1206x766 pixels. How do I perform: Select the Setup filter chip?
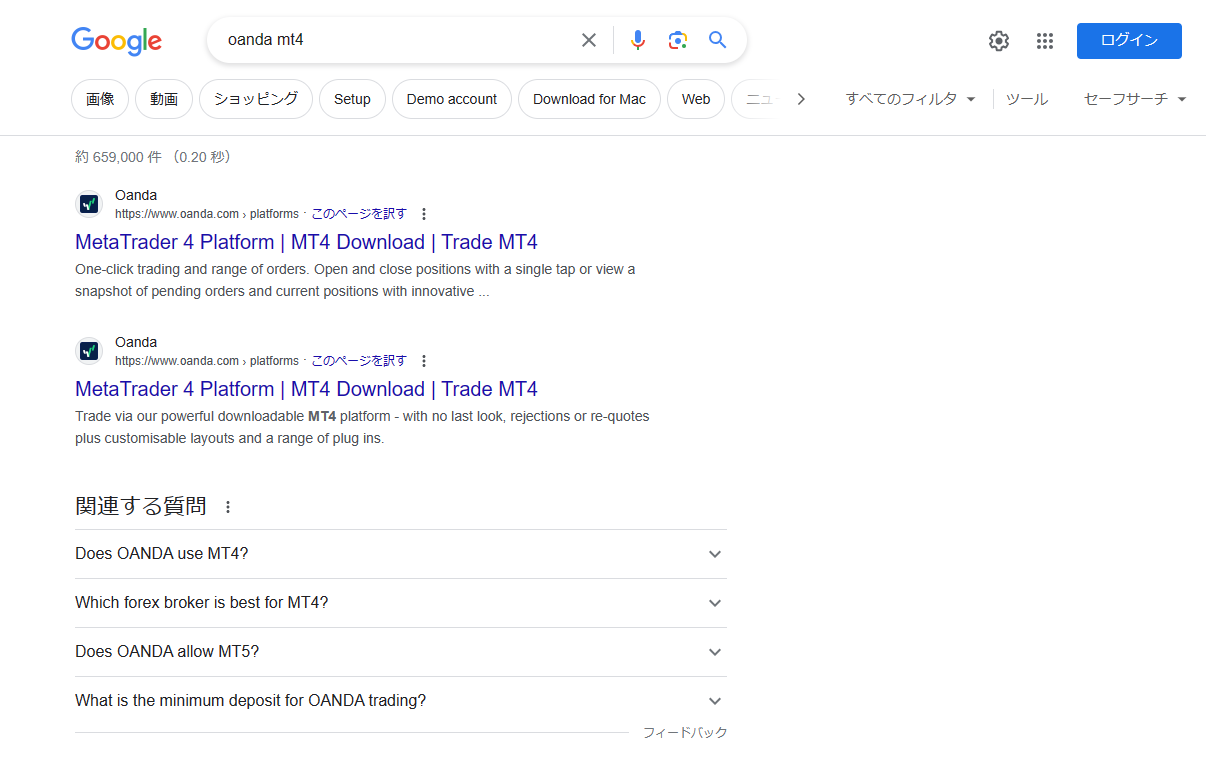[x=352, y=99]
